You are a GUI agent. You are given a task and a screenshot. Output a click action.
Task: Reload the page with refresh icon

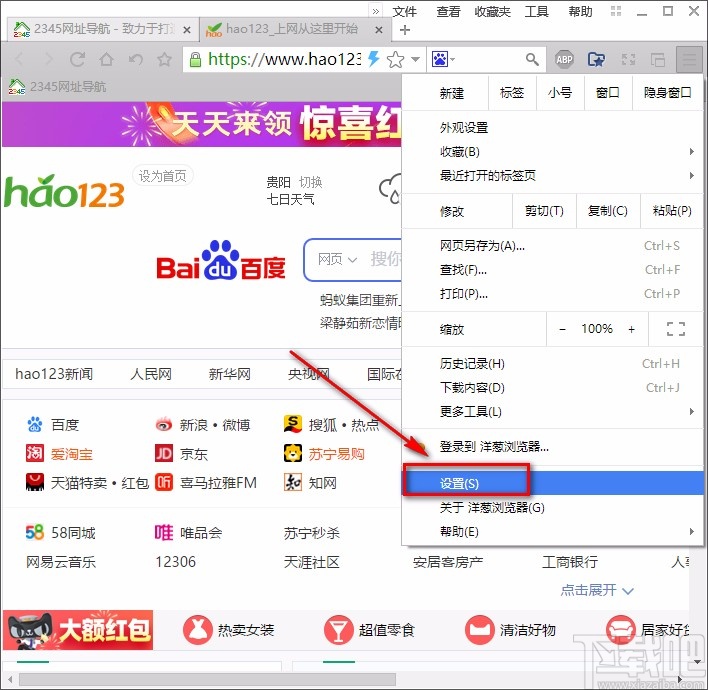pyautogui.click(x=77, y=59)
